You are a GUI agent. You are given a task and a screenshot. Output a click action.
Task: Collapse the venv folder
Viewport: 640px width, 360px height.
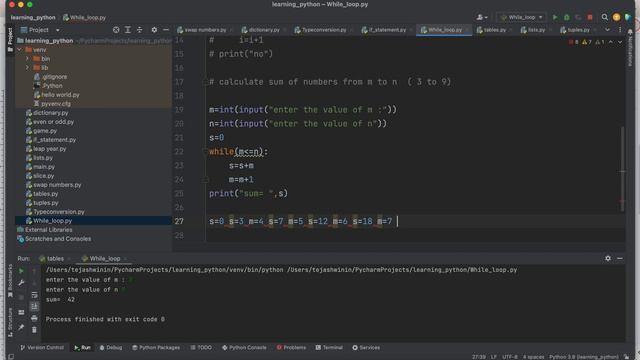20,50
